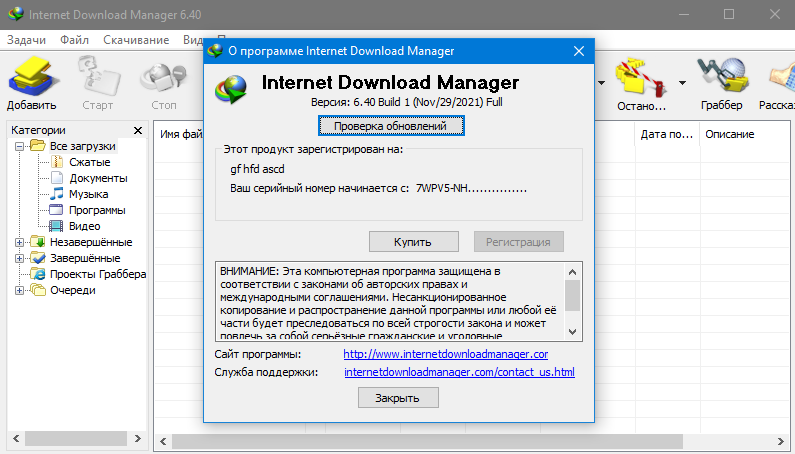Open the Скачивание menu
This screenshot has width=795, height=454.
(x=136, y=40)
